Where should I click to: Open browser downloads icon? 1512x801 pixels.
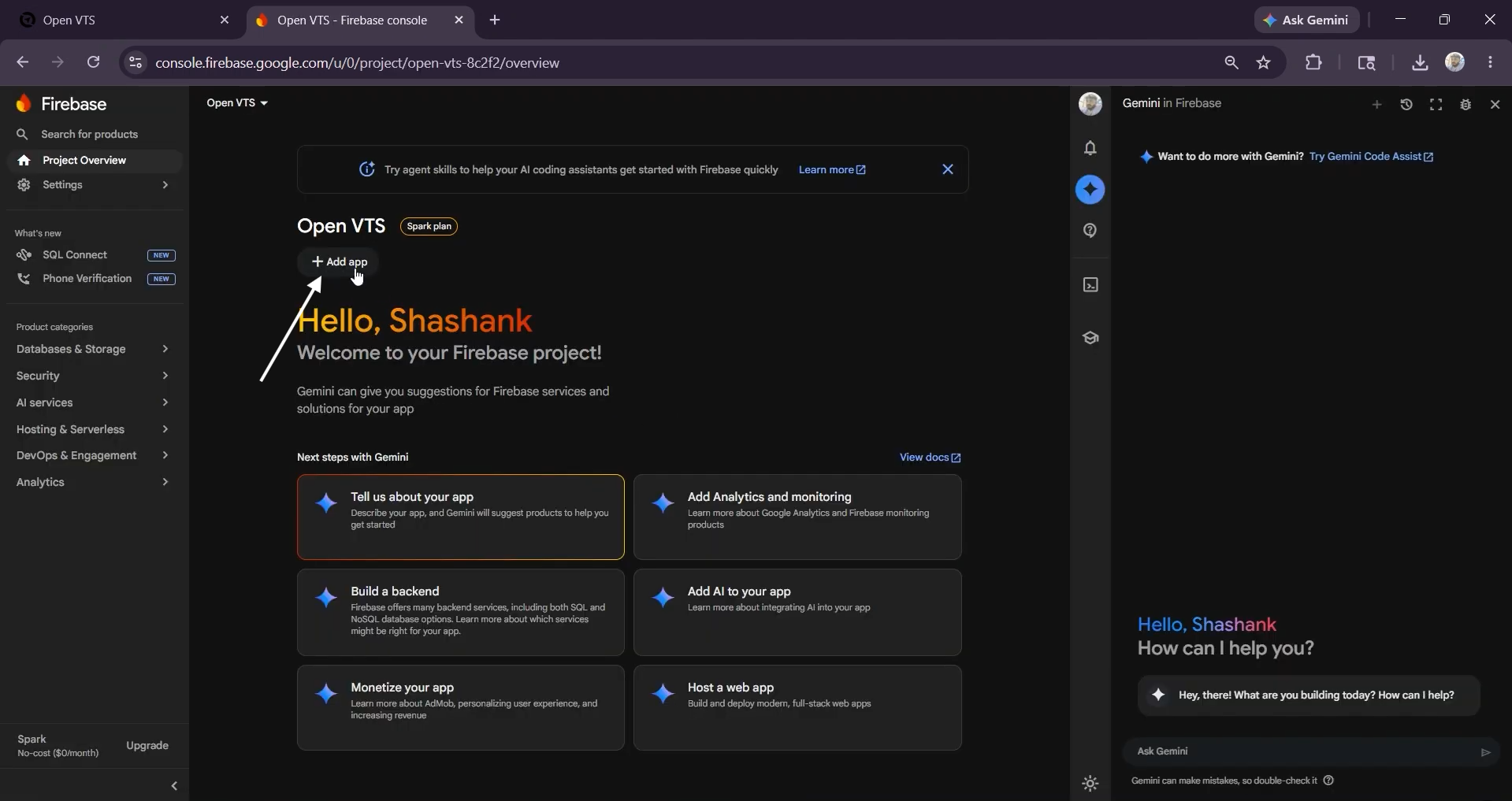click(x=1420, y=62)
